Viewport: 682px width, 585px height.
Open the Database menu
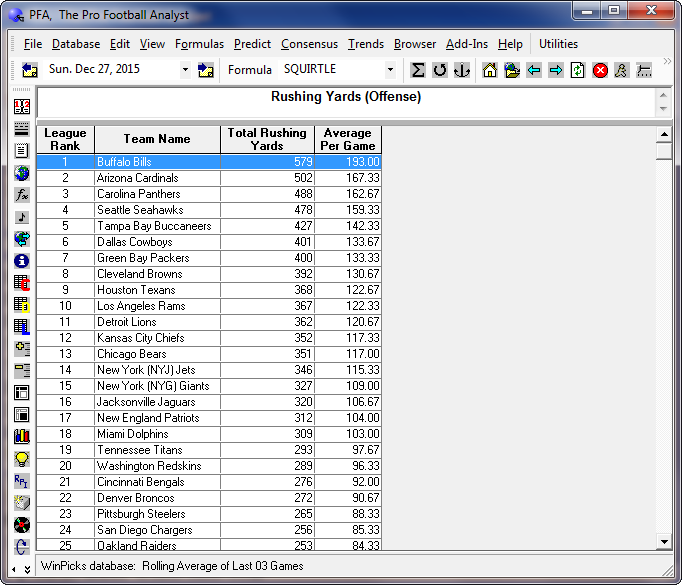[x=76, y=44]
